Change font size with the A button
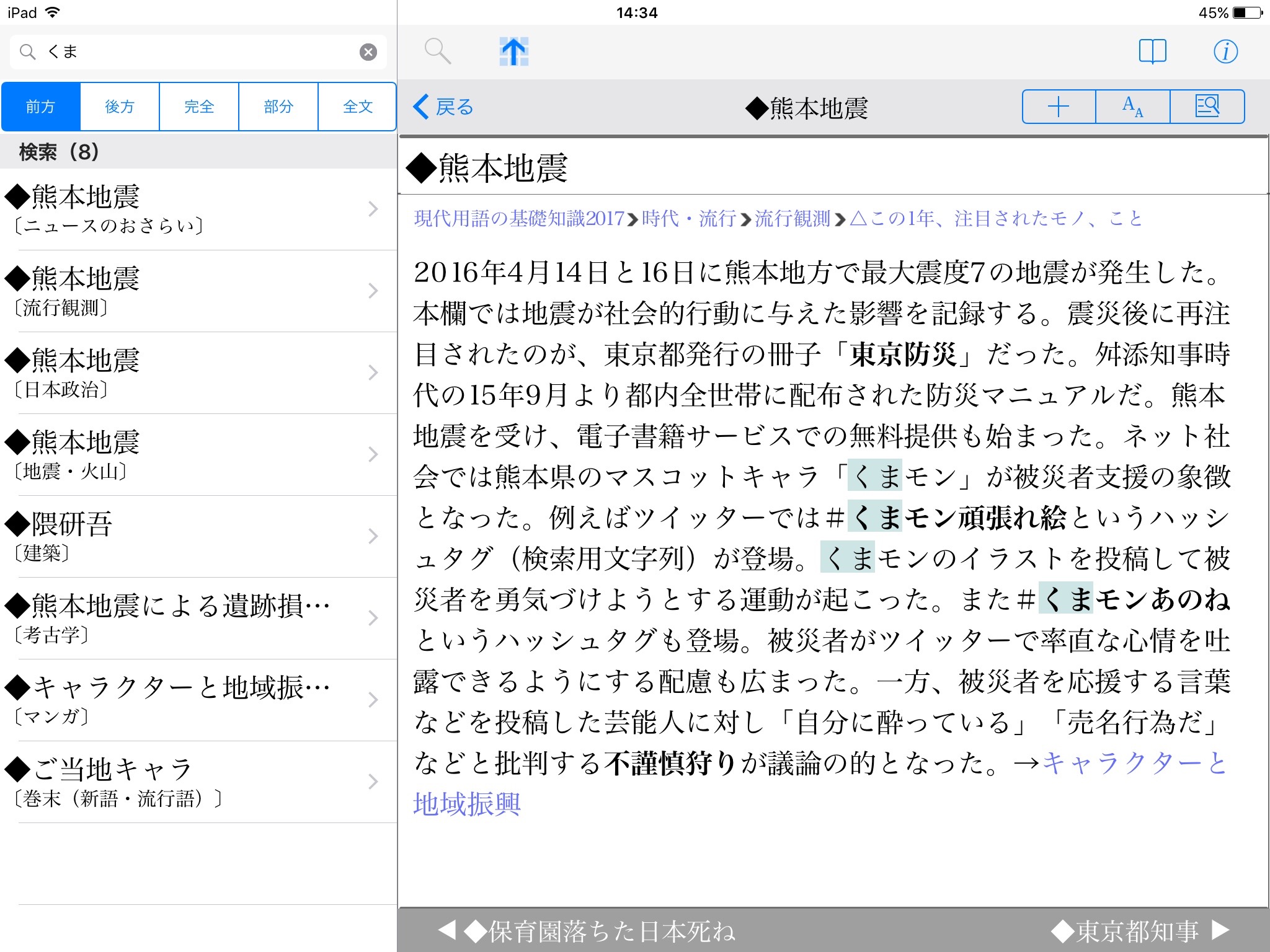 pyautogui.click(x=1133, y=107)
